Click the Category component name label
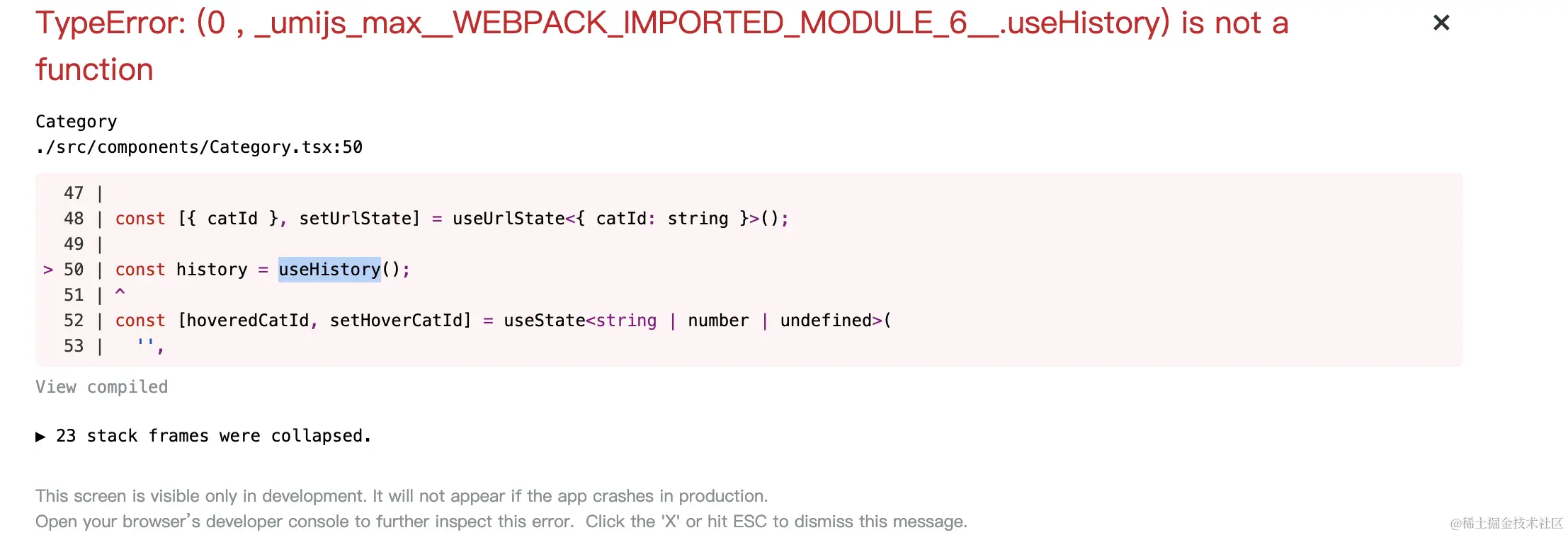Screen dimensions: 1568x535 (76, 122)
